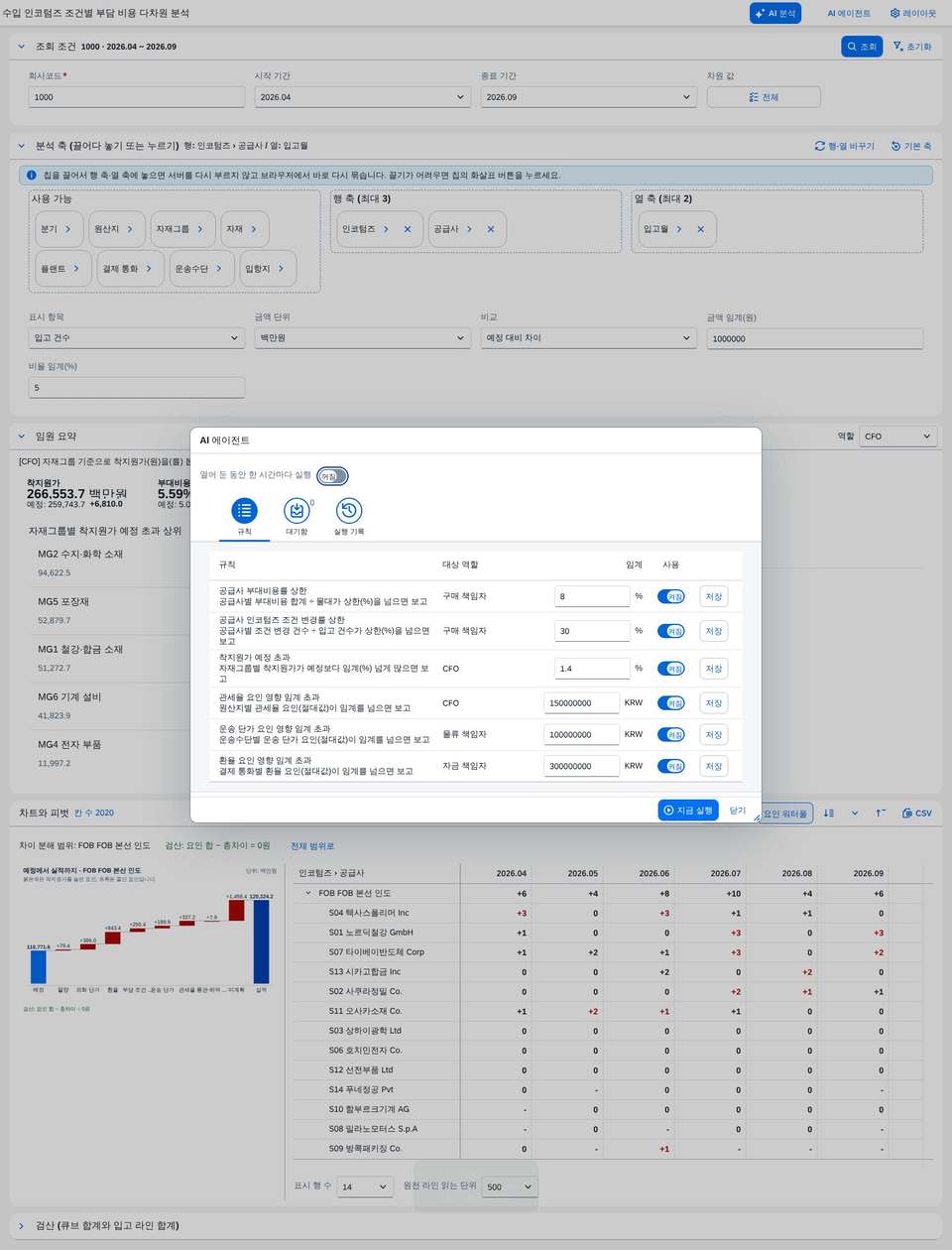Click the 관세율 threshold input 150000000
This screenshot has height=1250, width=952.
(x=581, y=703)
